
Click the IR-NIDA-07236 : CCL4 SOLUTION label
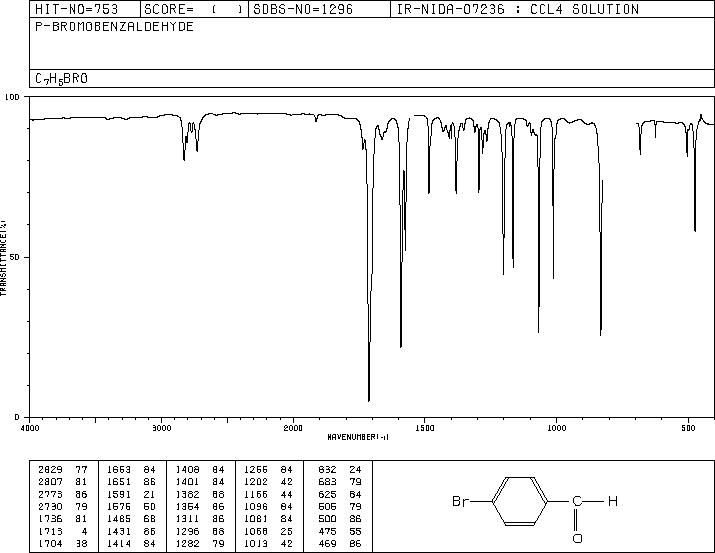tap(518, 9)
